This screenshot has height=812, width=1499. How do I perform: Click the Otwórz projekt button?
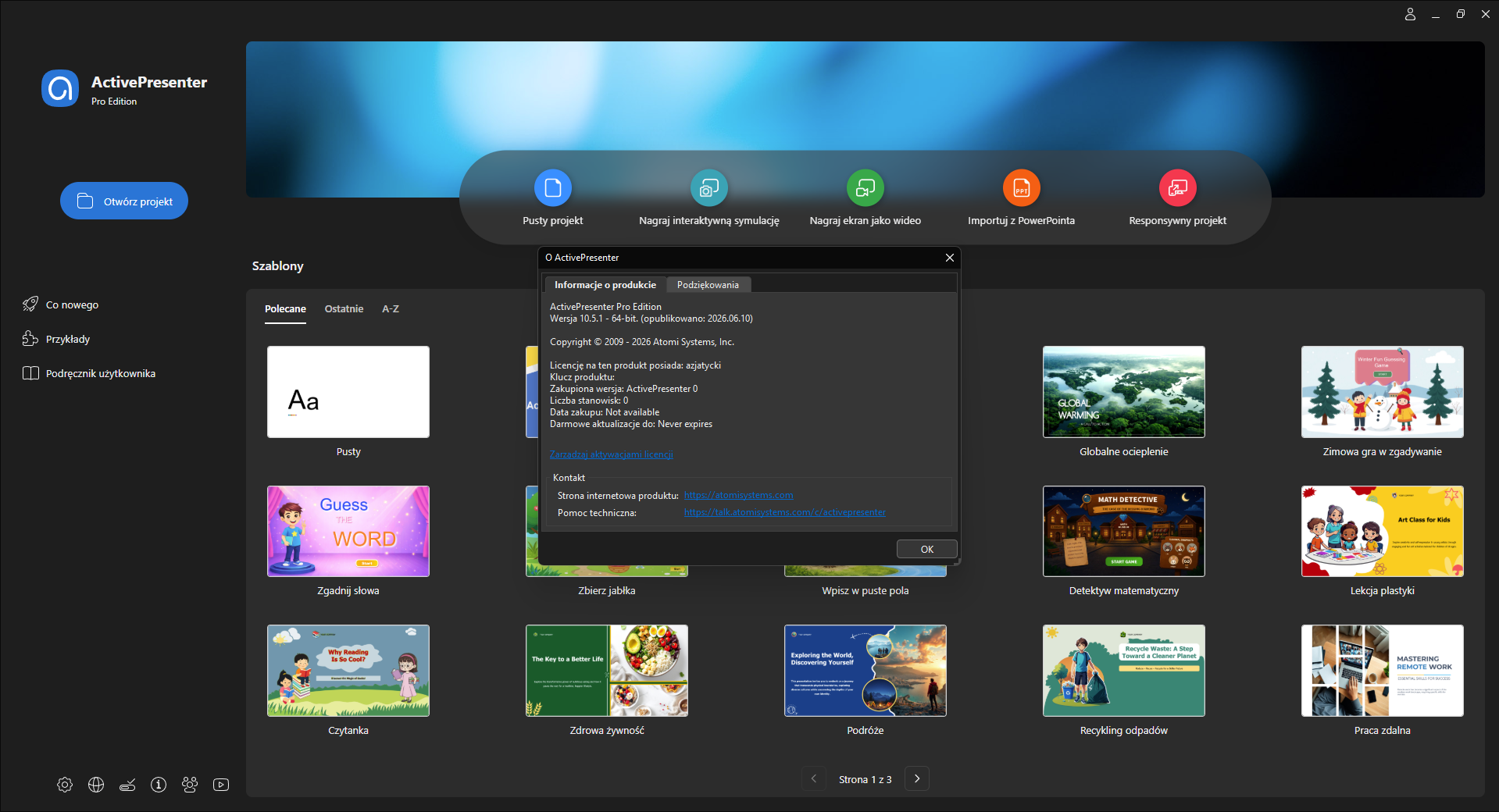[124, 201]
